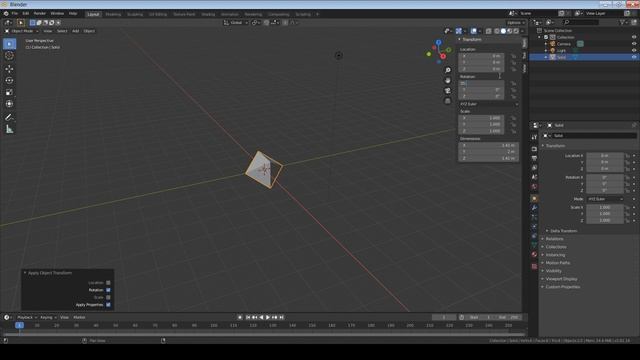Toggle Collection checkbox in outliner

(x=546, y=37)
